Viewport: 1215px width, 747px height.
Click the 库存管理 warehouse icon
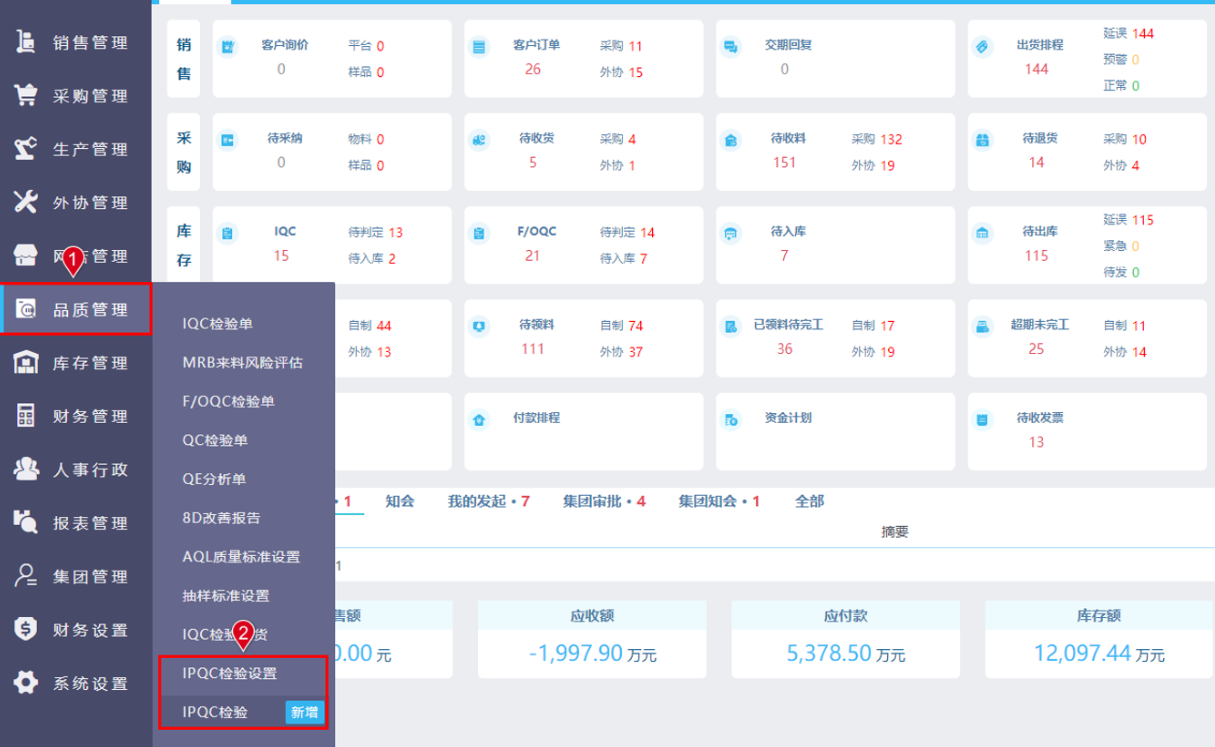click(25, 363)
